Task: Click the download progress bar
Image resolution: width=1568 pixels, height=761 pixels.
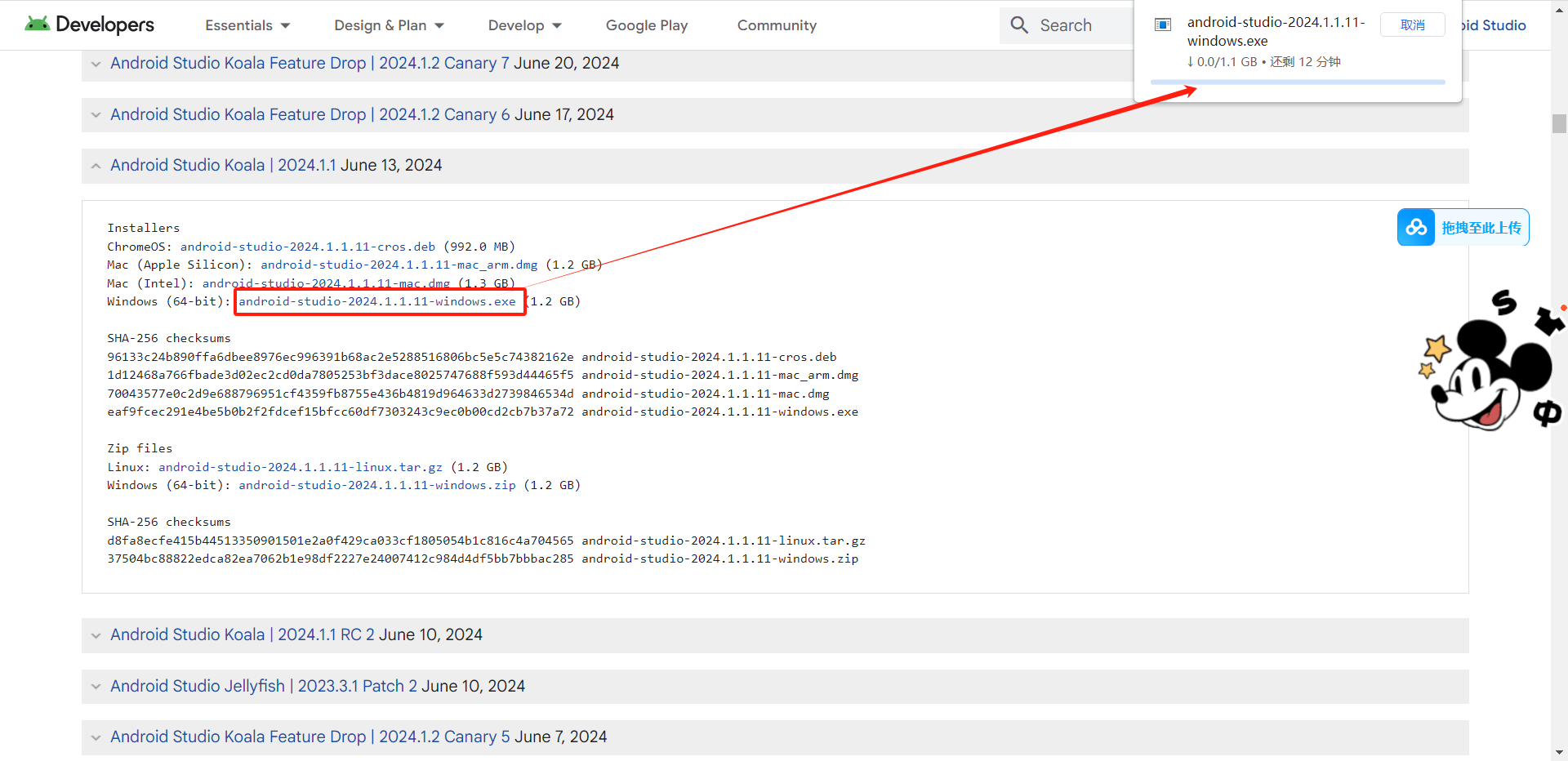Action: click(1297, 82)
